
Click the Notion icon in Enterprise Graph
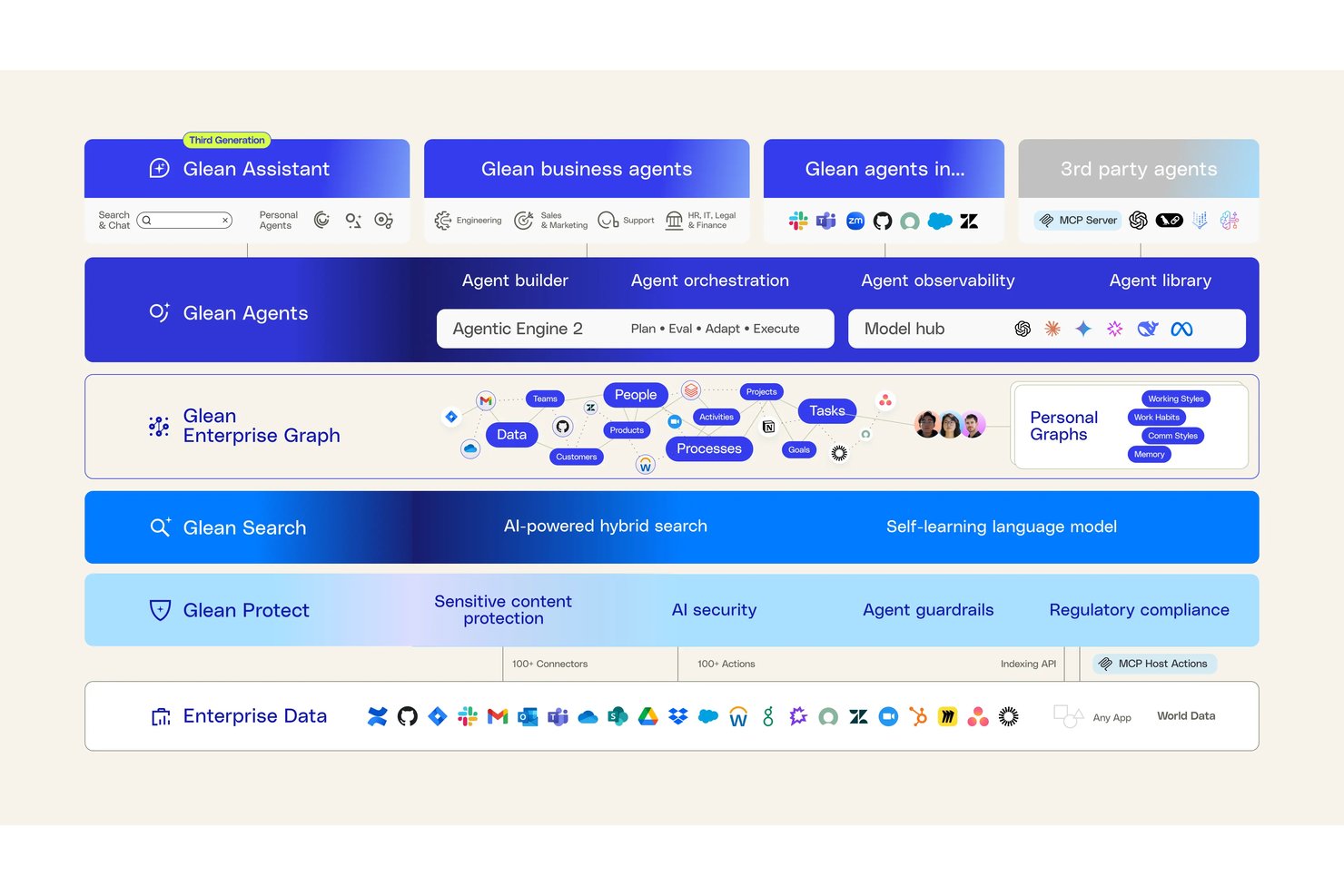(768, 427)
